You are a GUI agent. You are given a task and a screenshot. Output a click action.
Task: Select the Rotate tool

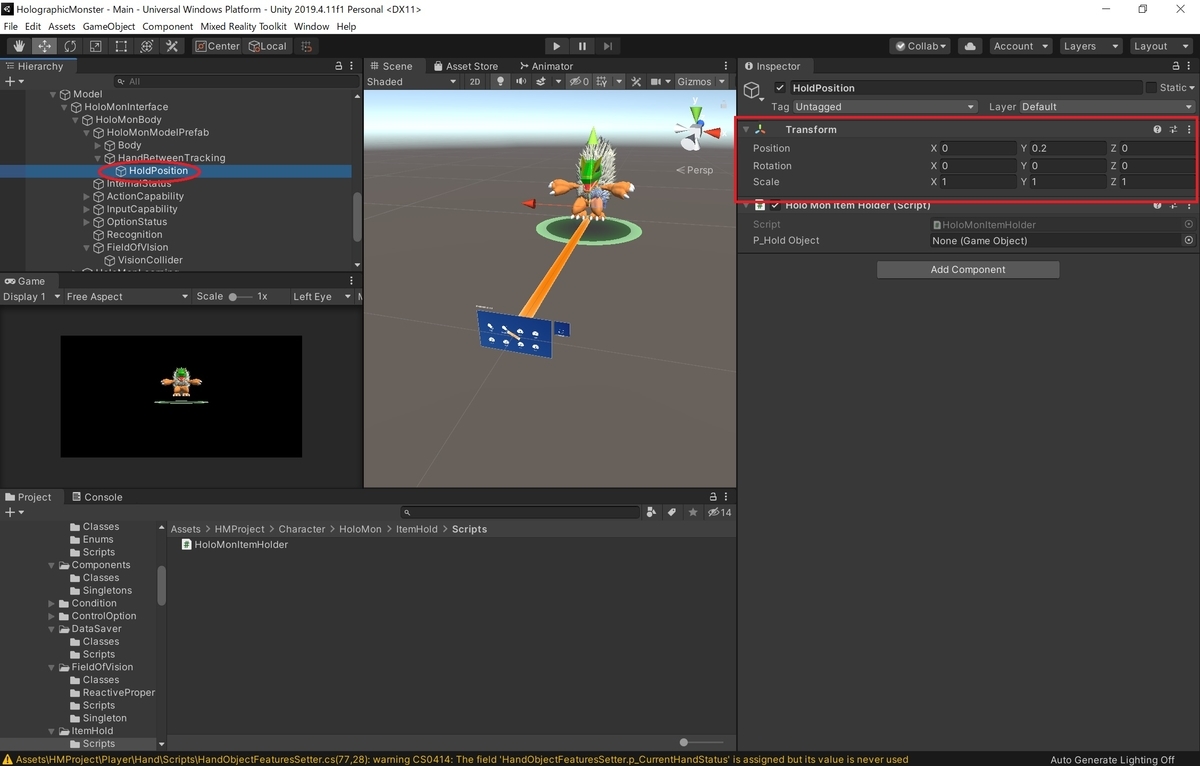pos(70,46)
